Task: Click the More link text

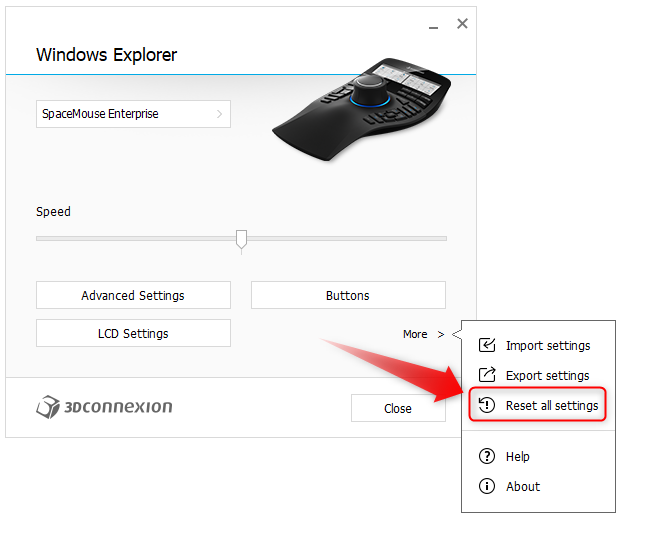Action: pyautogui.click(x=415, y=334)
